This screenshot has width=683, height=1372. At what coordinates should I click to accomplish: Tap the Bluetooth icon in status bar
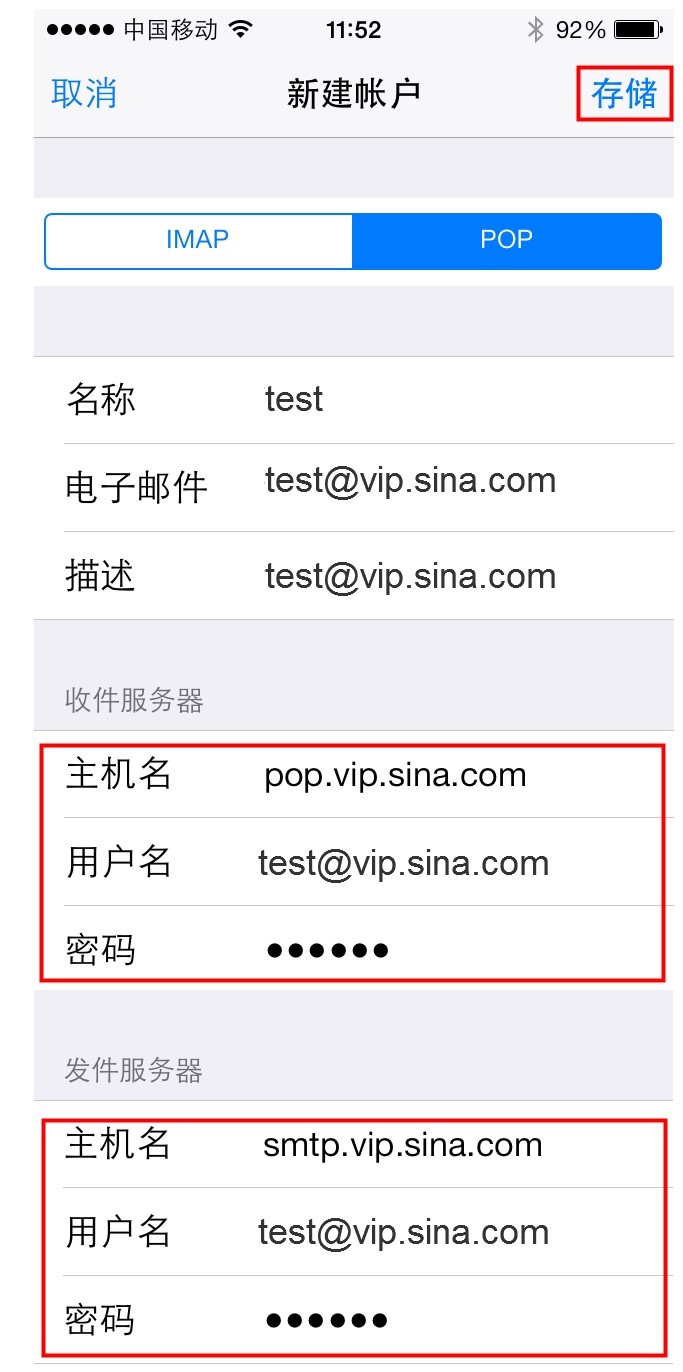click(x=536, y=30)
